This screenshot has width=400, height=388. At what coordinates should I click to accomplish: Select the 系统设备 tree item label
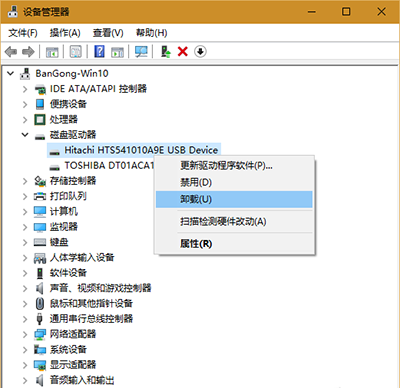tap(68, 350)
